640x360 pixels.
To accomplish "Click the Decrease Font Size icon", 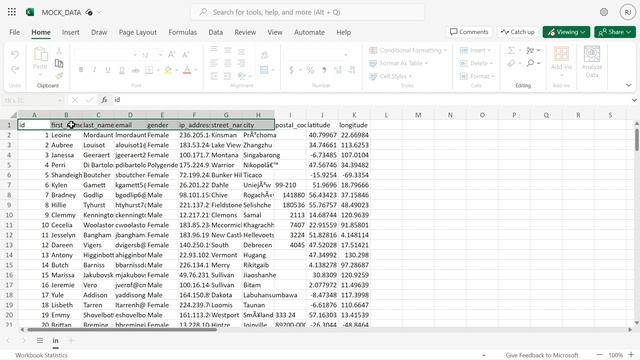I will pyautogui.click(x=186, y=55).
